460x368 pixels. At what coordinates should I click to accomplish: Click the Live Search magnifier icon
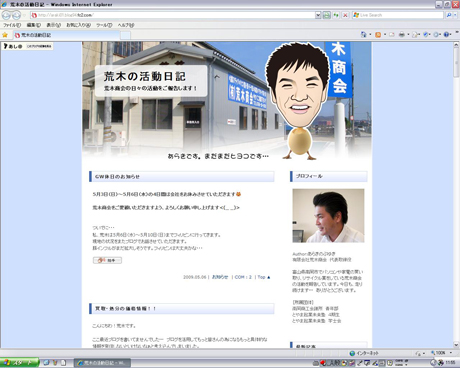point(449,15)
